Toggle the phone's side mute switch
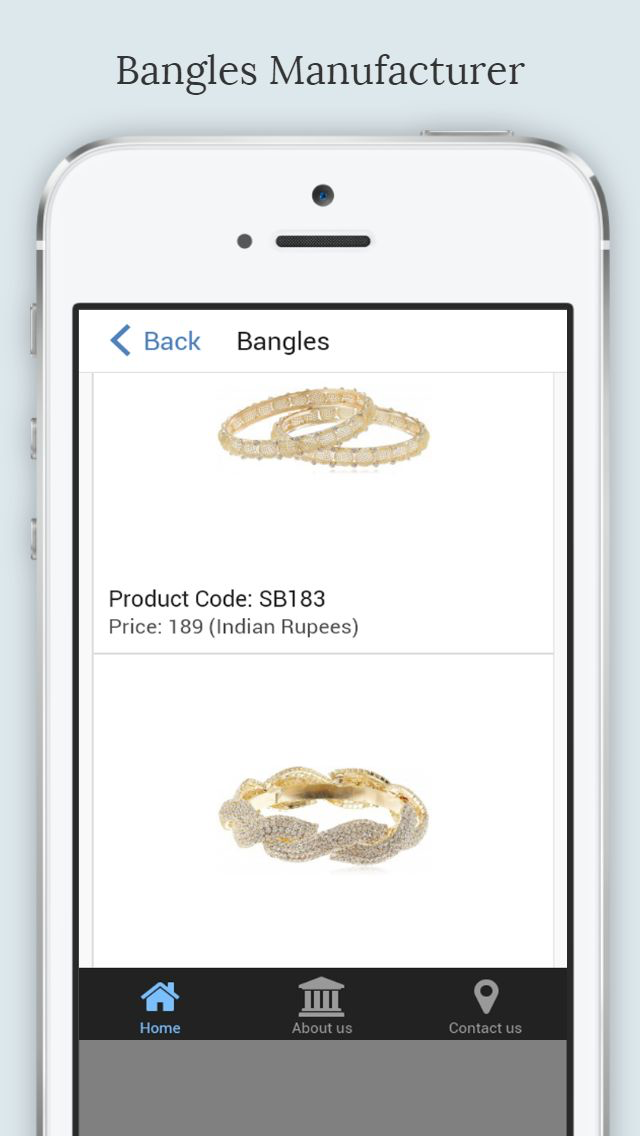 click(x=33, y=330)
